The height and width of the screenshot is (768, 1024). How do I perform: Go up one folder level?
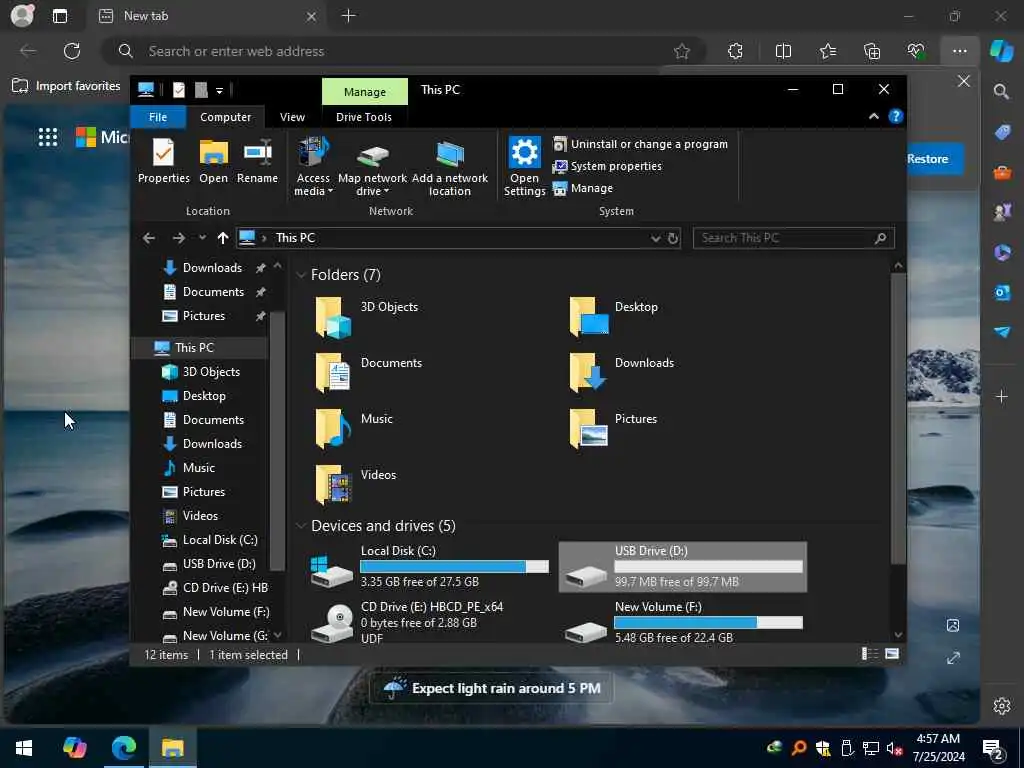pyautogui.click(x=223, y=238)
